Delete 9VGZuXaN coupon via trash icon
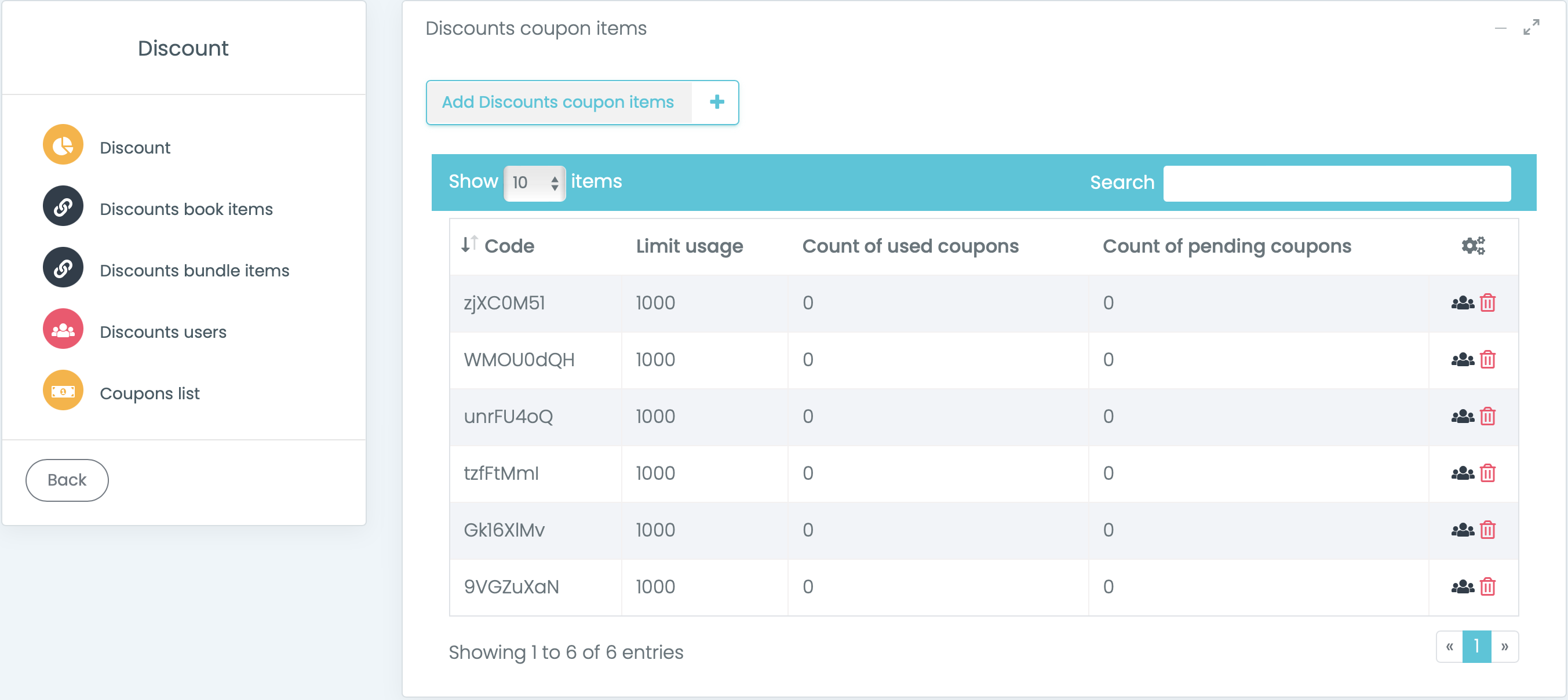1568x700 pixels. tap(1487, 587)
